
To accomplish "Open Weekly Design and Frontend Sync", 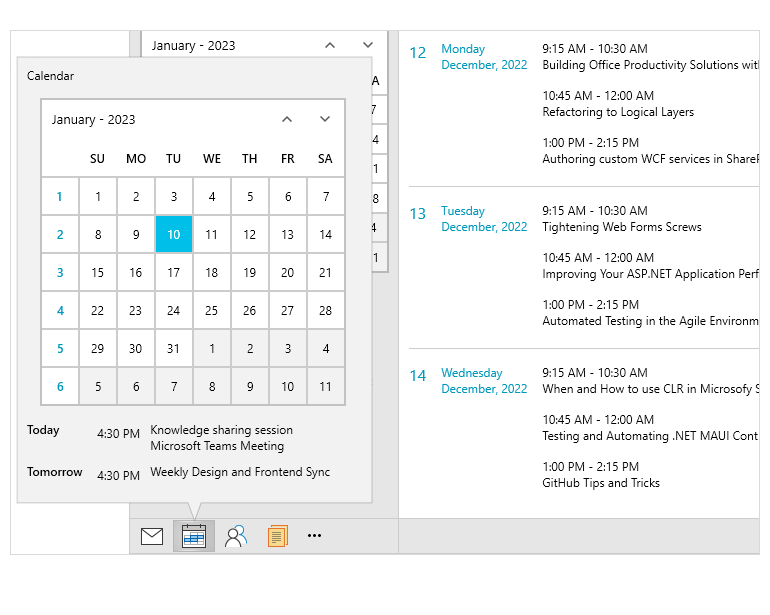I will 240,472.
